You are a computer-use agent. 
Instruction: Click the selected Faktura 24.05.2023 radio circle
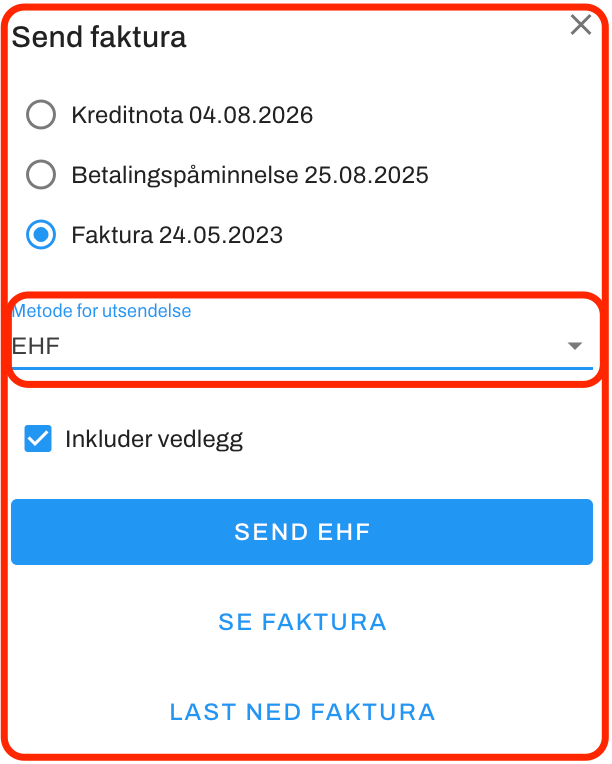[x=41, y=234]
